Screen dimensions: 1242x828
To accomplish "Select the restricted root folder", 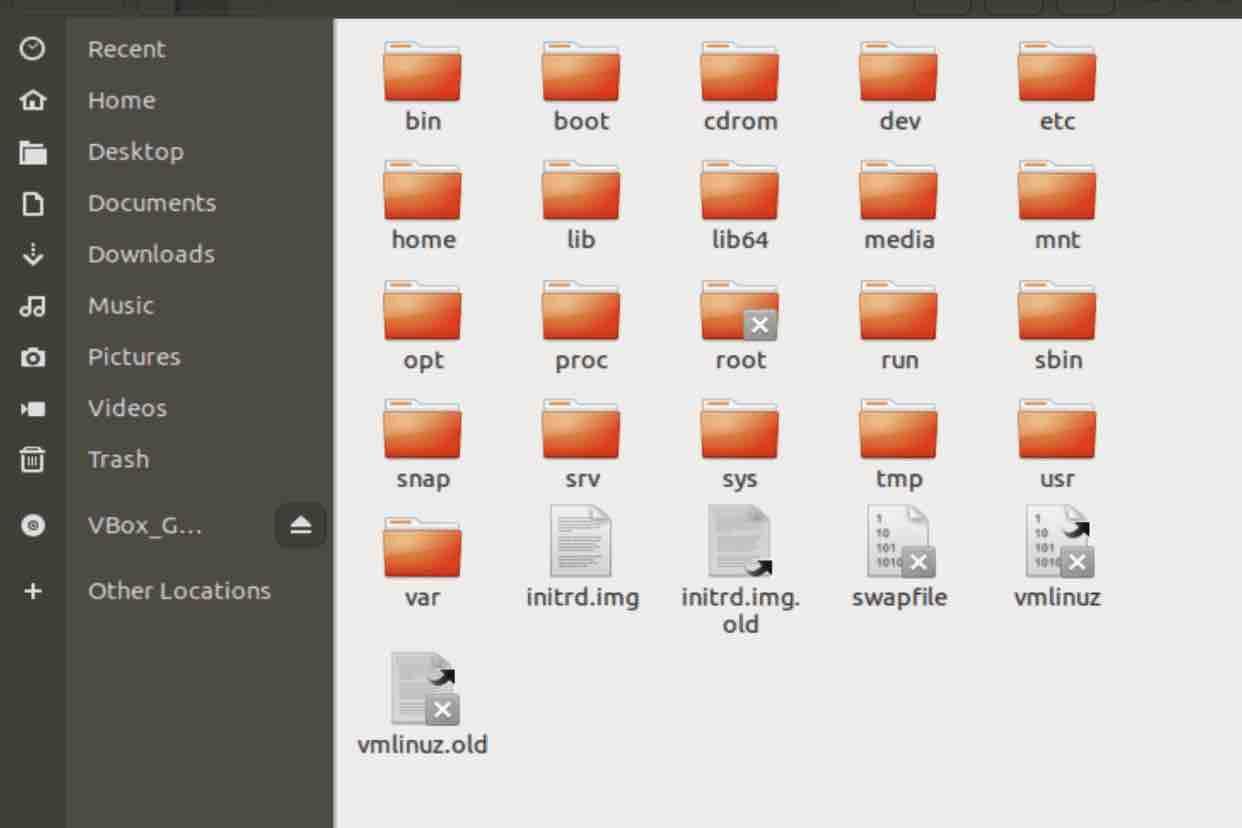I will (739, 320).
